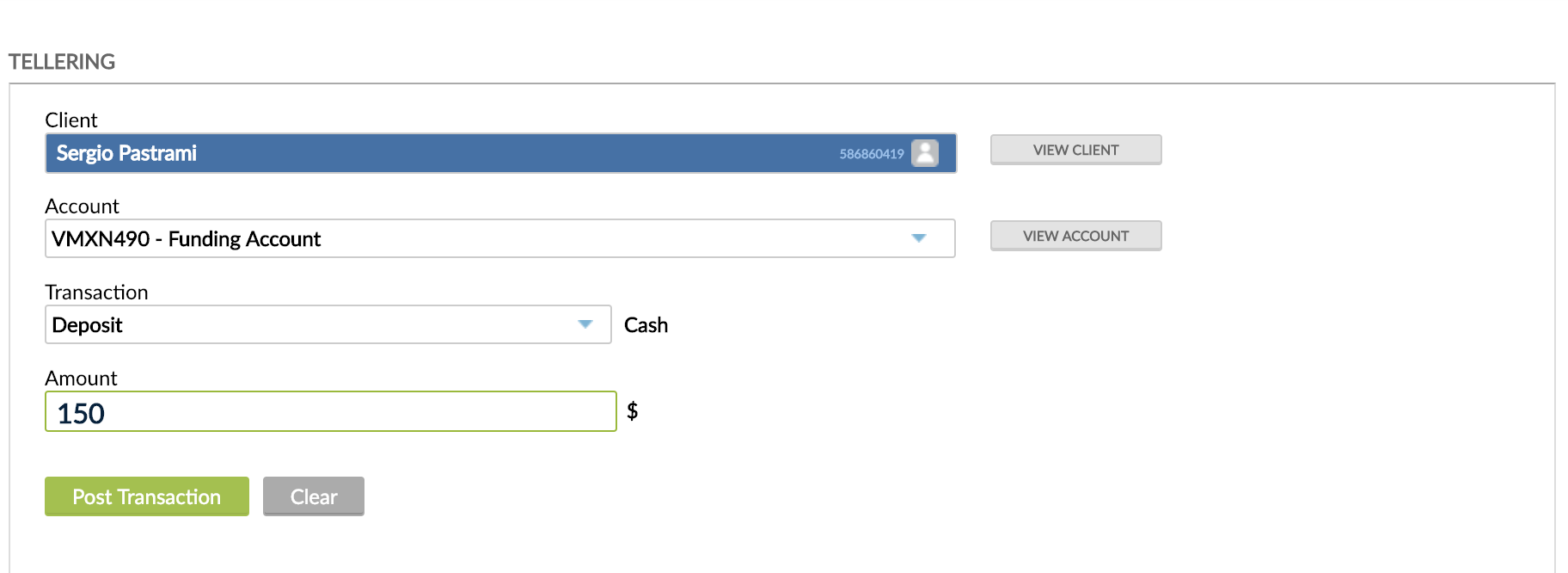
Task: Click the dollar sign next to Amount
Action: [x=634, y=412]
